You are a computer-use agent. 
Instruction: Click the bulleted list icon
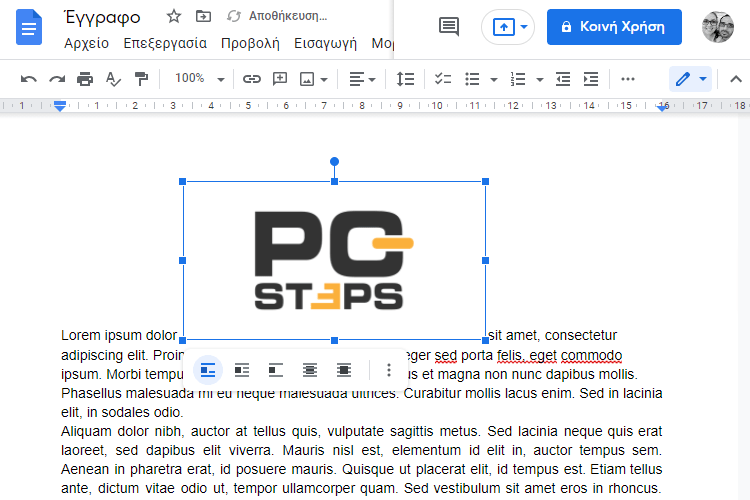point(472,79)
